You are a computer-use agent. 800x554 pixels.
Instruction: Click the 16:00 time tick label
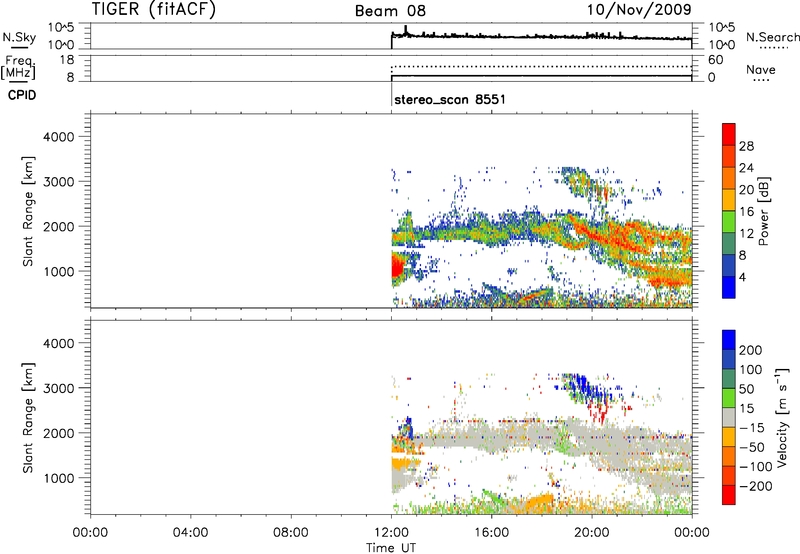pyautogui.click(x=491, y=533)
